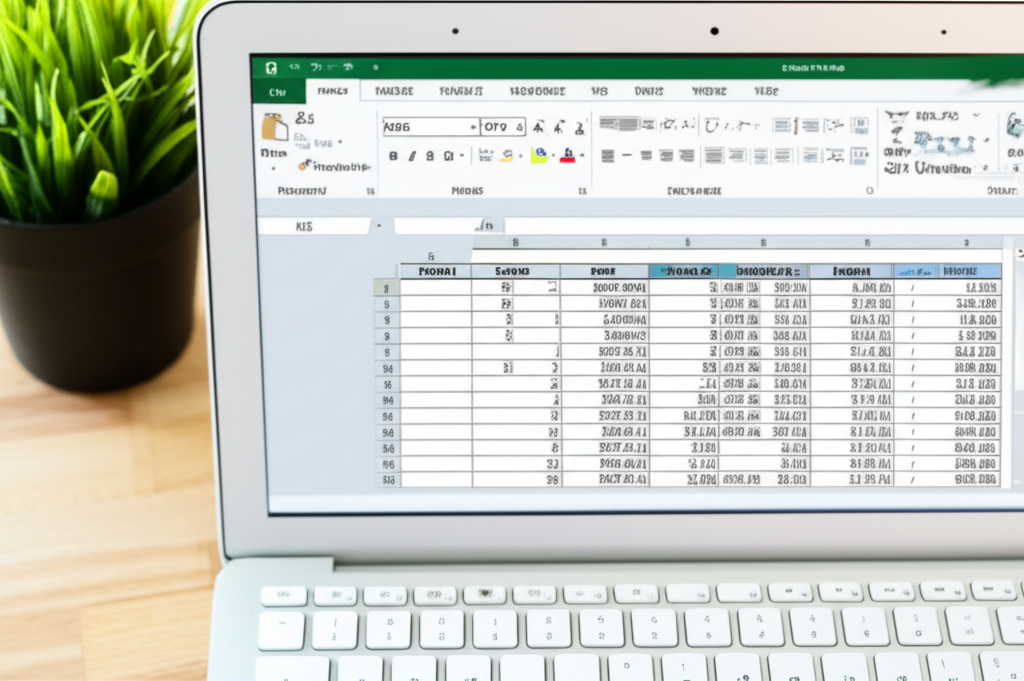Viewport: 1024px width, 681px height.
Task: Activate the orange Format Painter brush
Action: [304, 166]
